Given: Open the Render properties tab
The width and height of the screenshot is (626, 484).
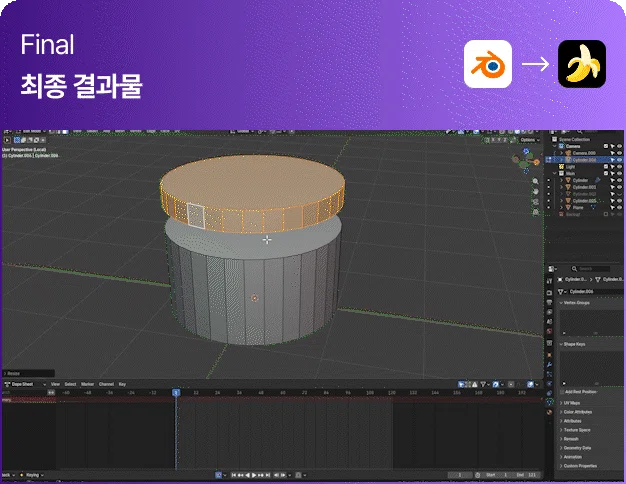Looking at the screenshot, I should [549, 293].
